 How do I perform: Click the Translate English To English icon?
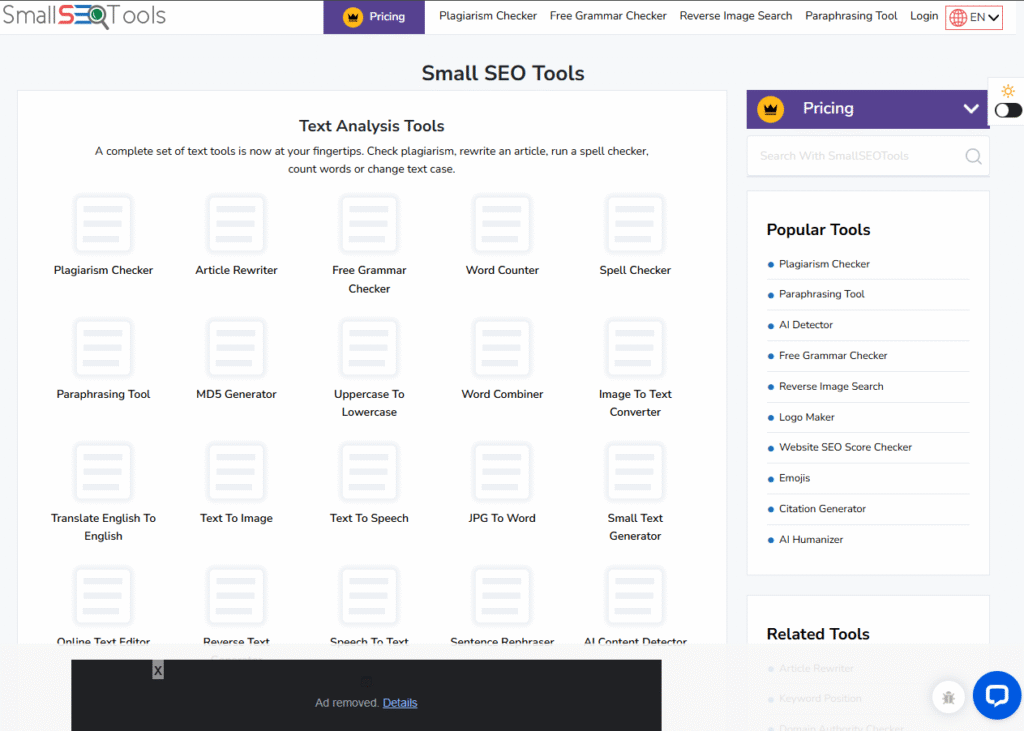point(103,472)
